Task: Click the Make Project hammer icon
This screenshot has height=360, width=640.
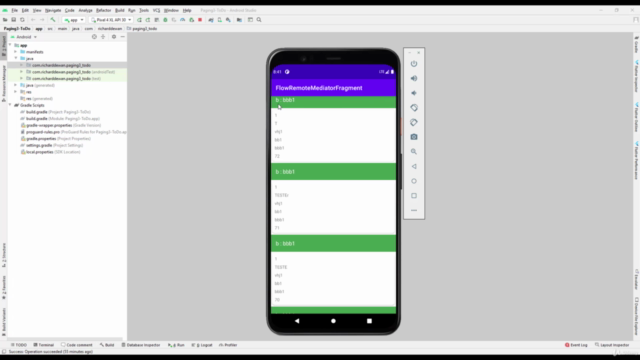Action: [x=53, y=20]
